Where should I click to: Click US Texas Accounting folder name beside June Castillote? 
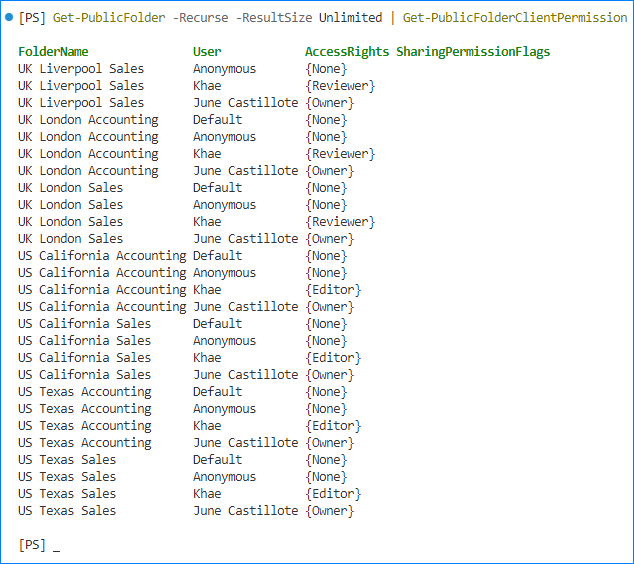click(85, 443)
